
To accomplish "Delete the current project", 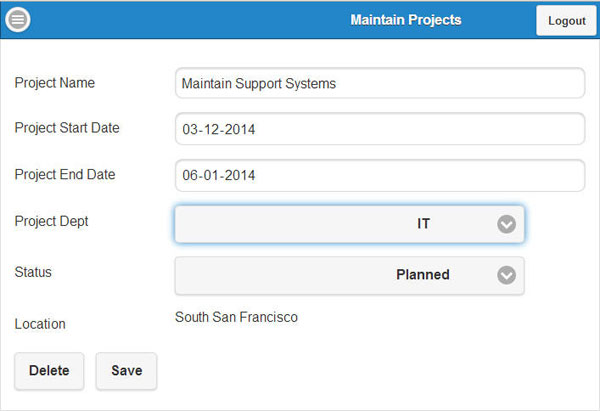I will click(49, 371).
